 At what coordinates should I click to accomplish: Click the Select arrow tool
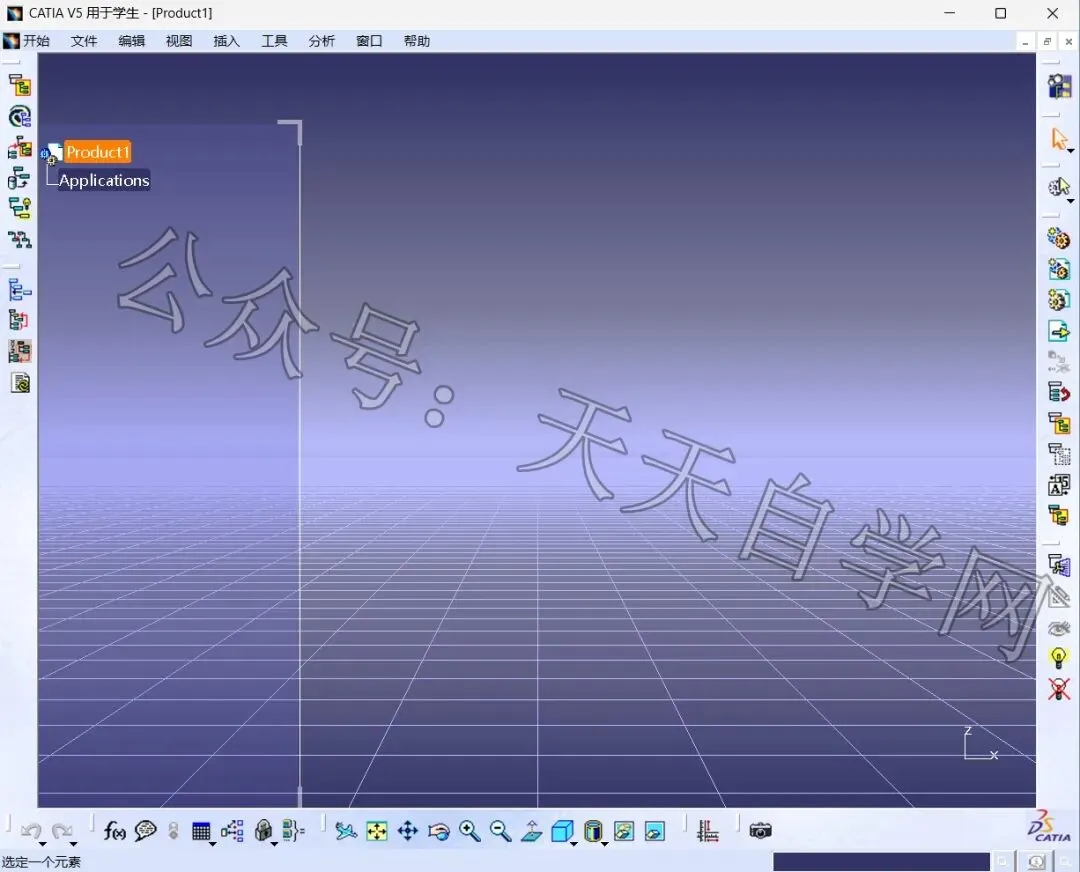click(x=1058, y=138)
